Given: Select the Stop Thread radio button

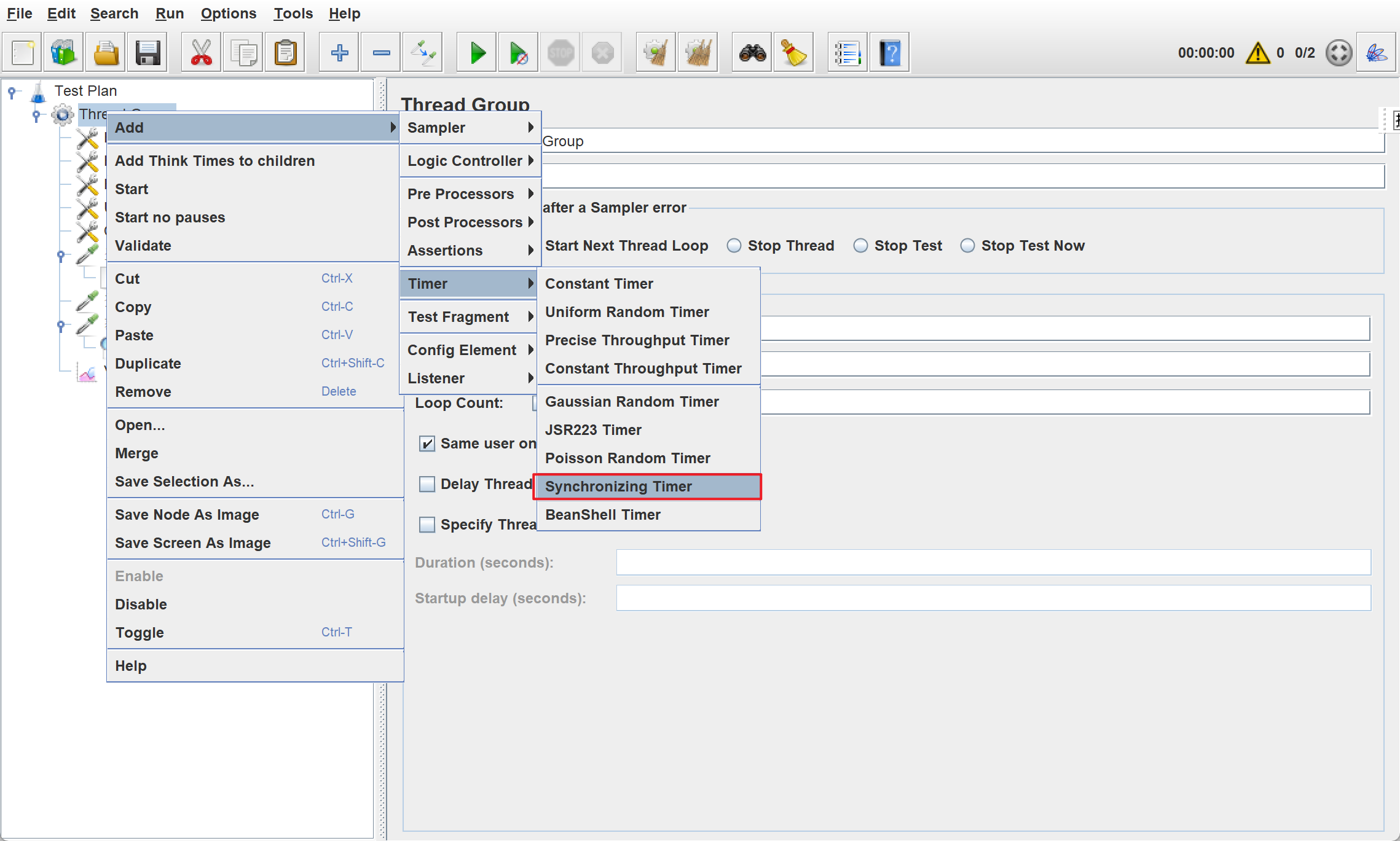Looking at the screenshot, I should coord(734,246).
